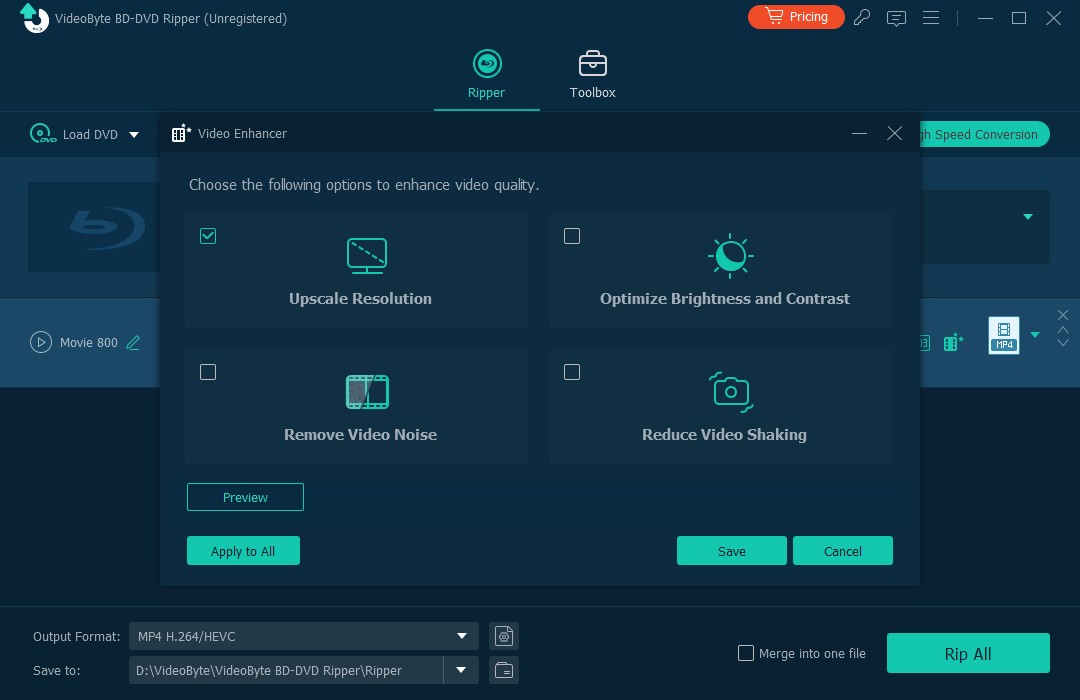Click the MP4 format thumbnail icon
The width and height of the screenshot is (1080, 700).
(x=1003, y=335)
